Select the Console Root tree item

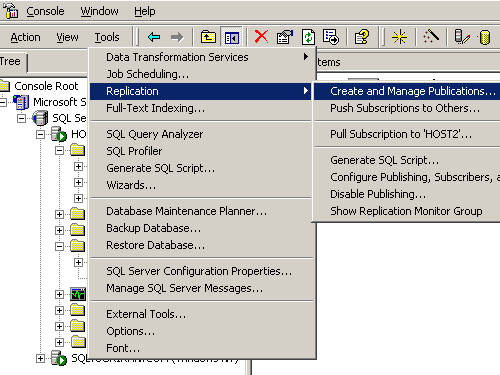pos(46,86)
